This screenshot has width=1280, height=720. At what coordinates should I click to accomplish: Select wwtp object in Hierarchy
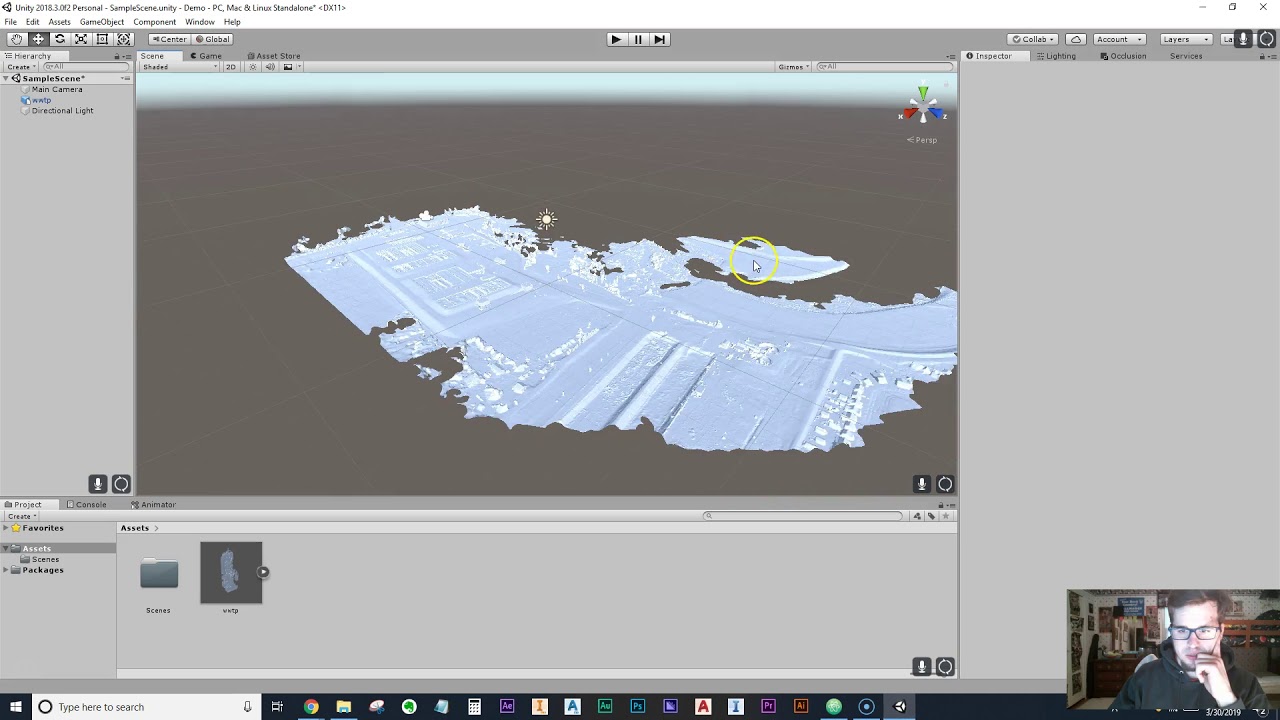tap(41, 100)
